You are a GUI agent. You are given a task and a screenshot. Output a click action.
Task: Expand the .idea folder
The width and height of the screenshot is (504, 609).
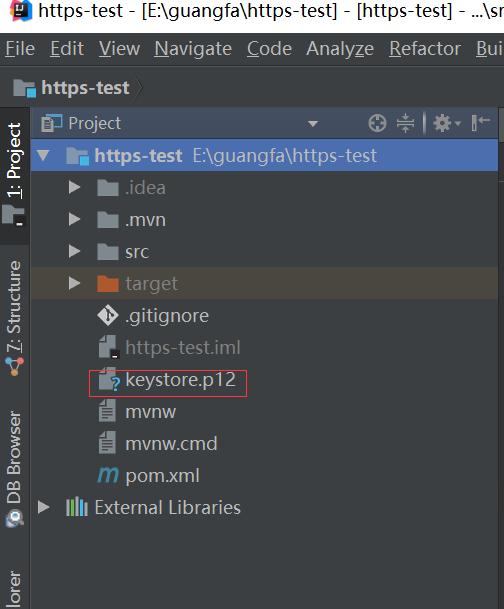click(x=75, y=188)
